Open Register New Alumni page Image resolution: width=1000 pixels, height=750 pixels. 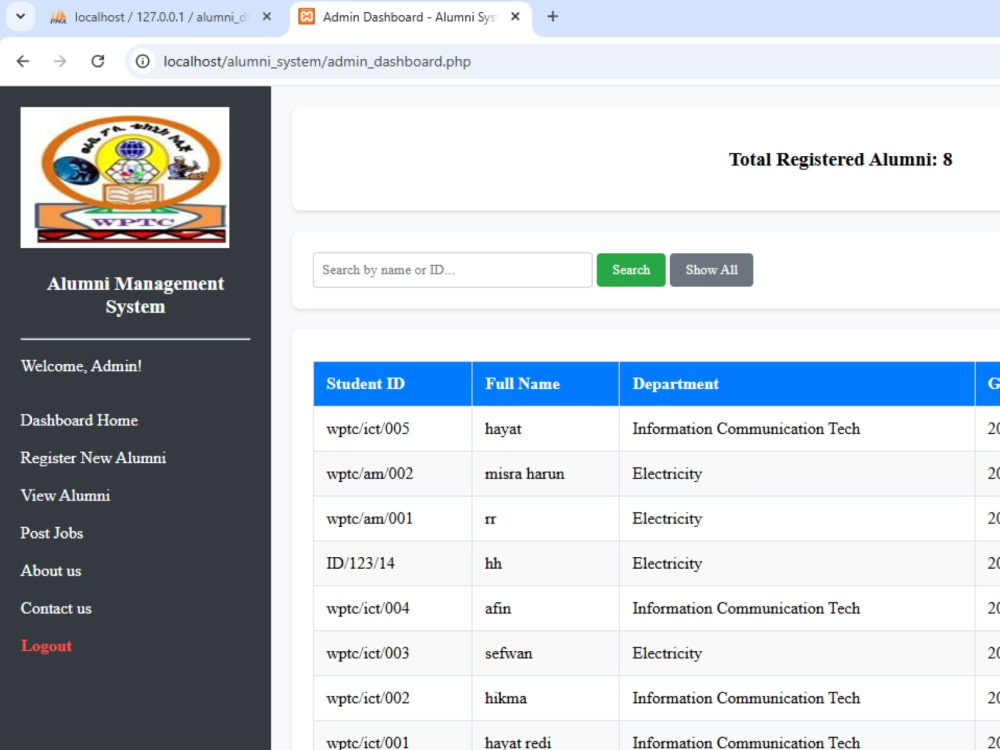[93, 458]
